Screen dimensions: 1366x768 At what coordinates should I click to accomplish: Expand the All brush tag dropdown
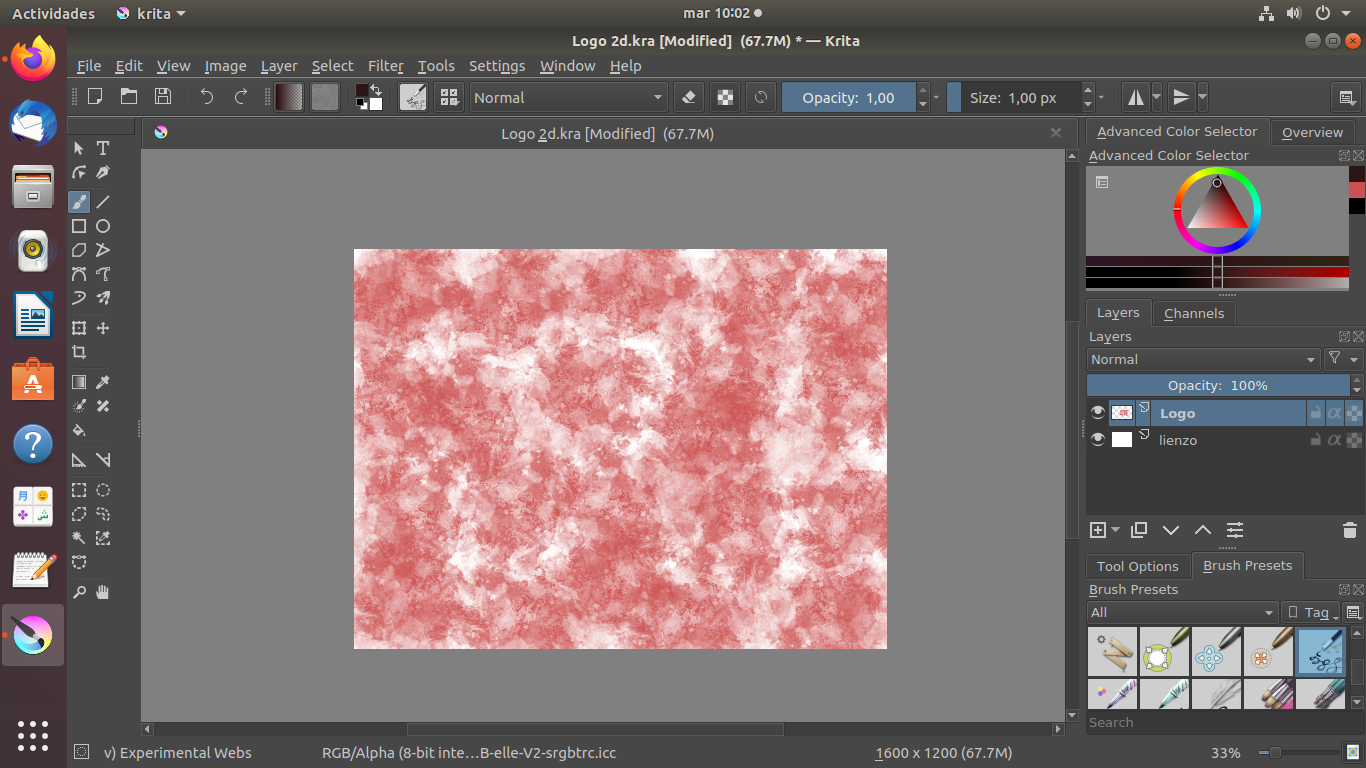(1182, 612)
